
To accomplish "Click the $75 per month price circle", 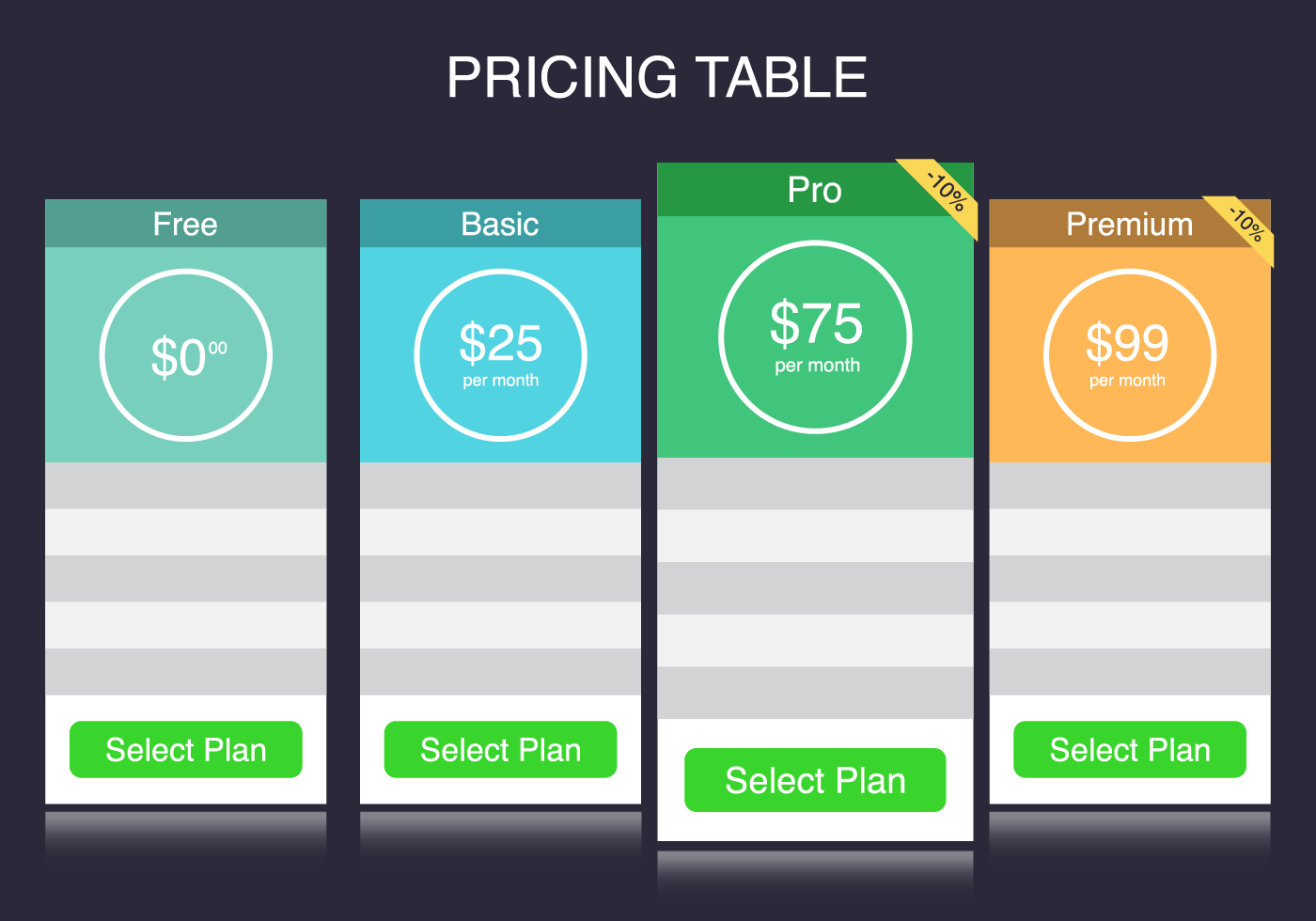I will click(815, 337).
